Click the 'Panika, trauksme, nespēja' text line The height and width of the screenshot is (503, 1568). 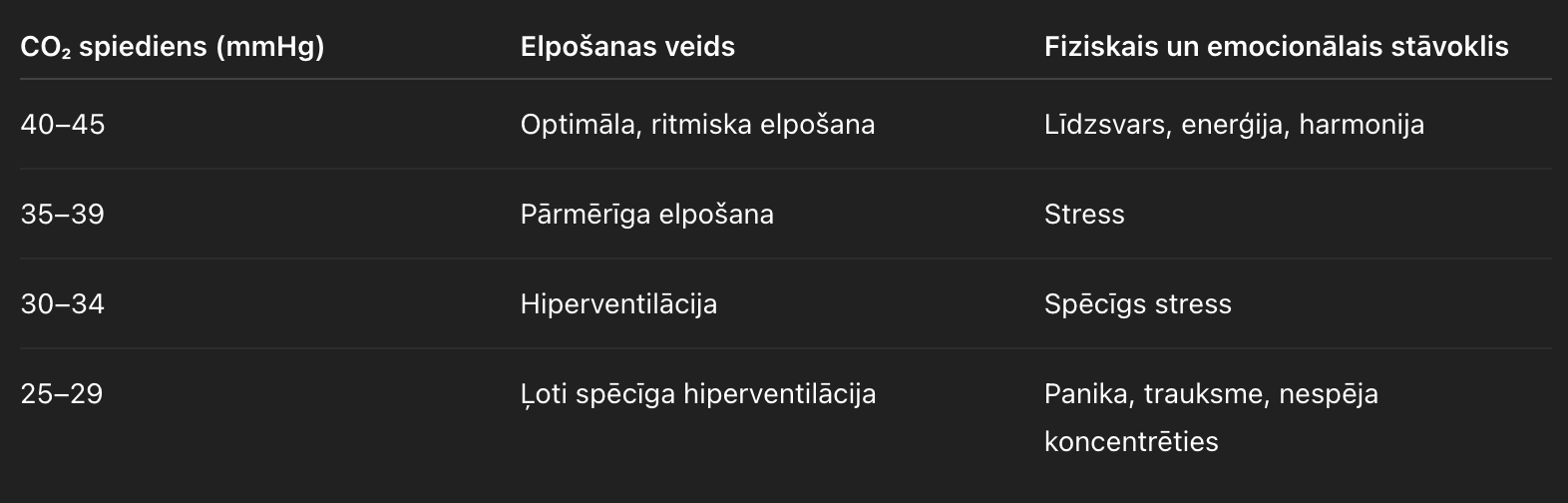coord(1211,394)
